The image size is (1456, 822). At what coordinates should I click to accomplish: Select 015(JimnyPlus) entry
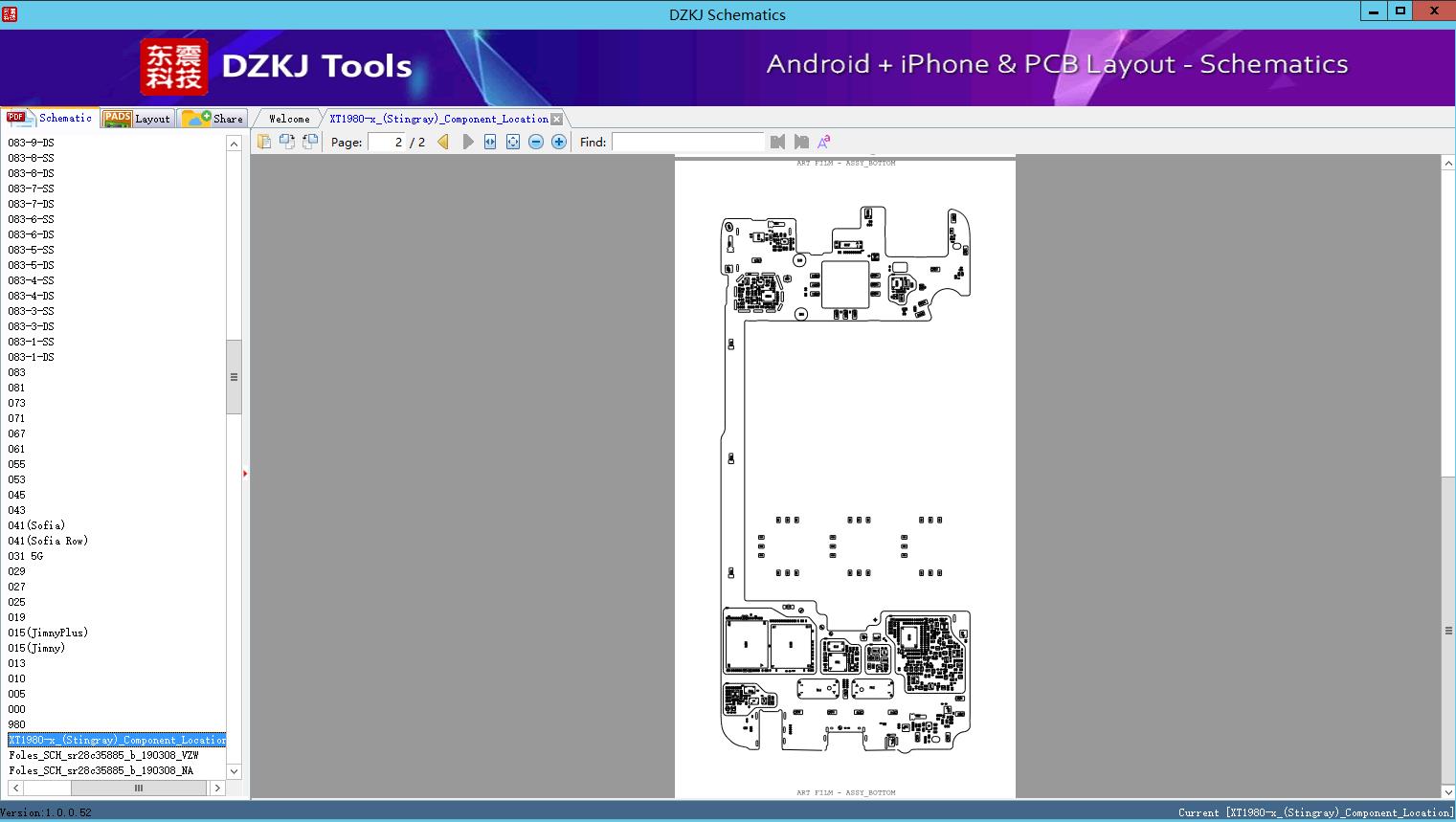49,633
